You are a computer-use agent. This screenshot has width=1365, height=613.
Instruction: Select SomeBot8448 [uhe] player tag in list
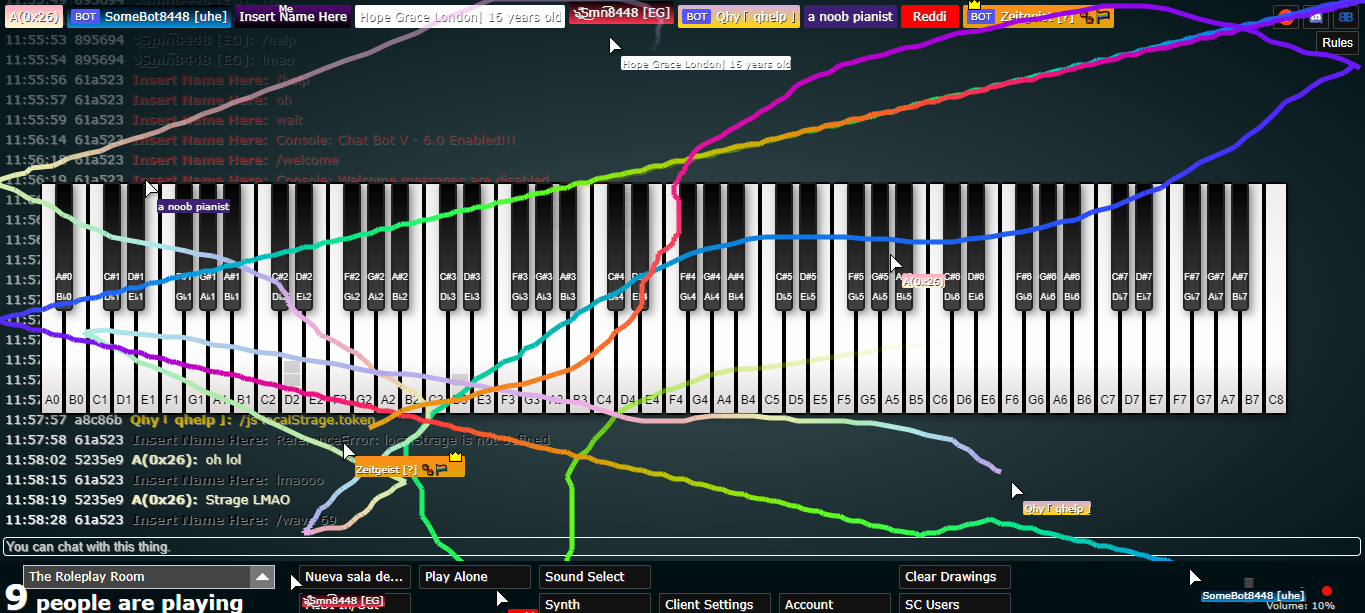tap(150, 16)
